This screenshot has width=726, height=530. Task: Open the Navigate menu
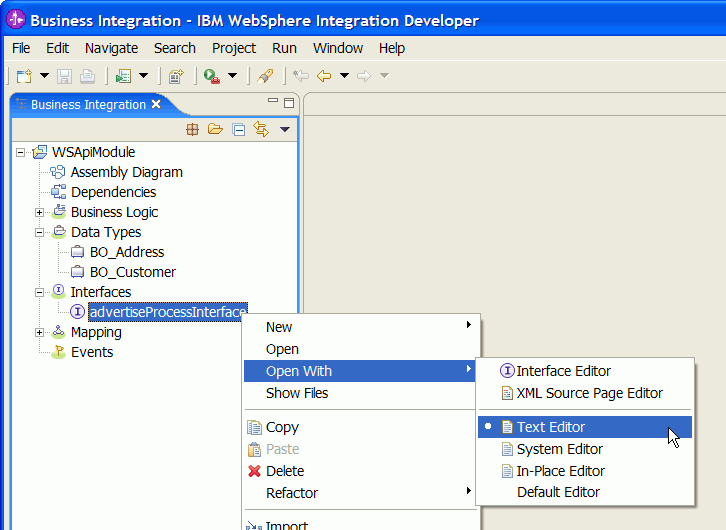[x=112, y=48]
